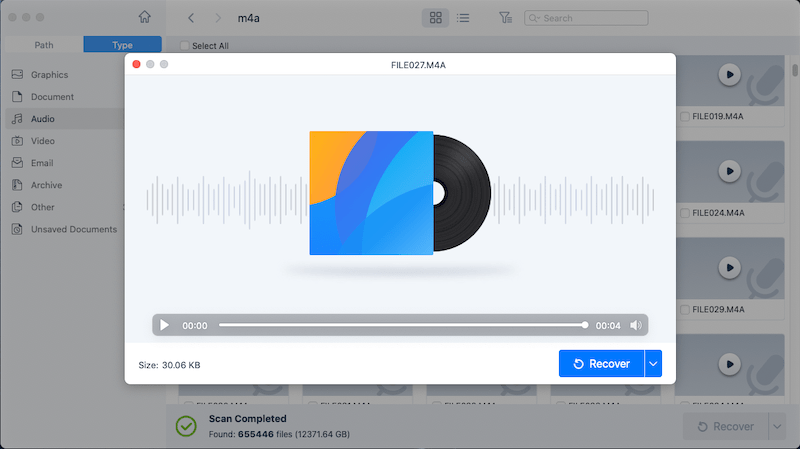This screenshot has height=449, width=800.
Task: Click the Scan Completed checkmark icon
Action: 186,426
